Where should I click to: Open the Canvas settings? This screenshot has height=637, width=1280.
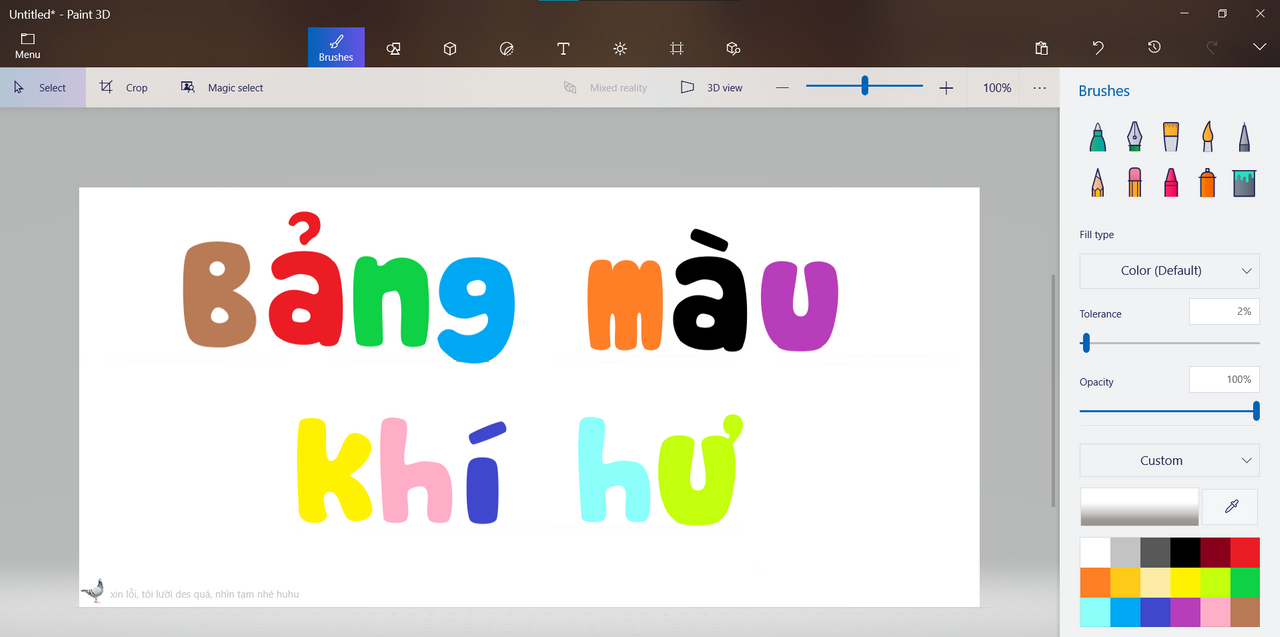[x=677, y=48]
